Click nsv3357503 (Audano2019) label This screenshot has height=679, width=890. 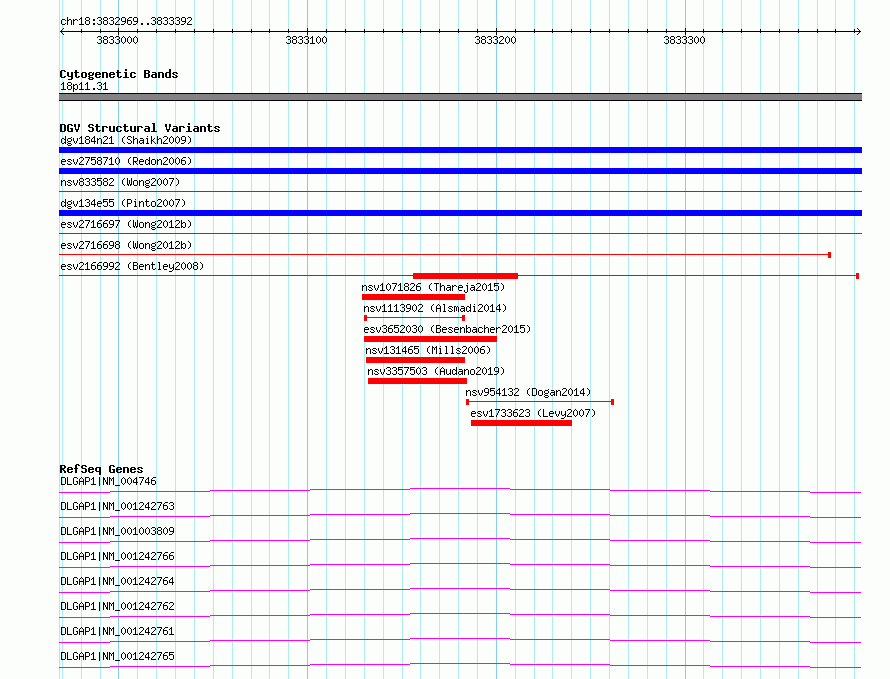click(436, 371)
